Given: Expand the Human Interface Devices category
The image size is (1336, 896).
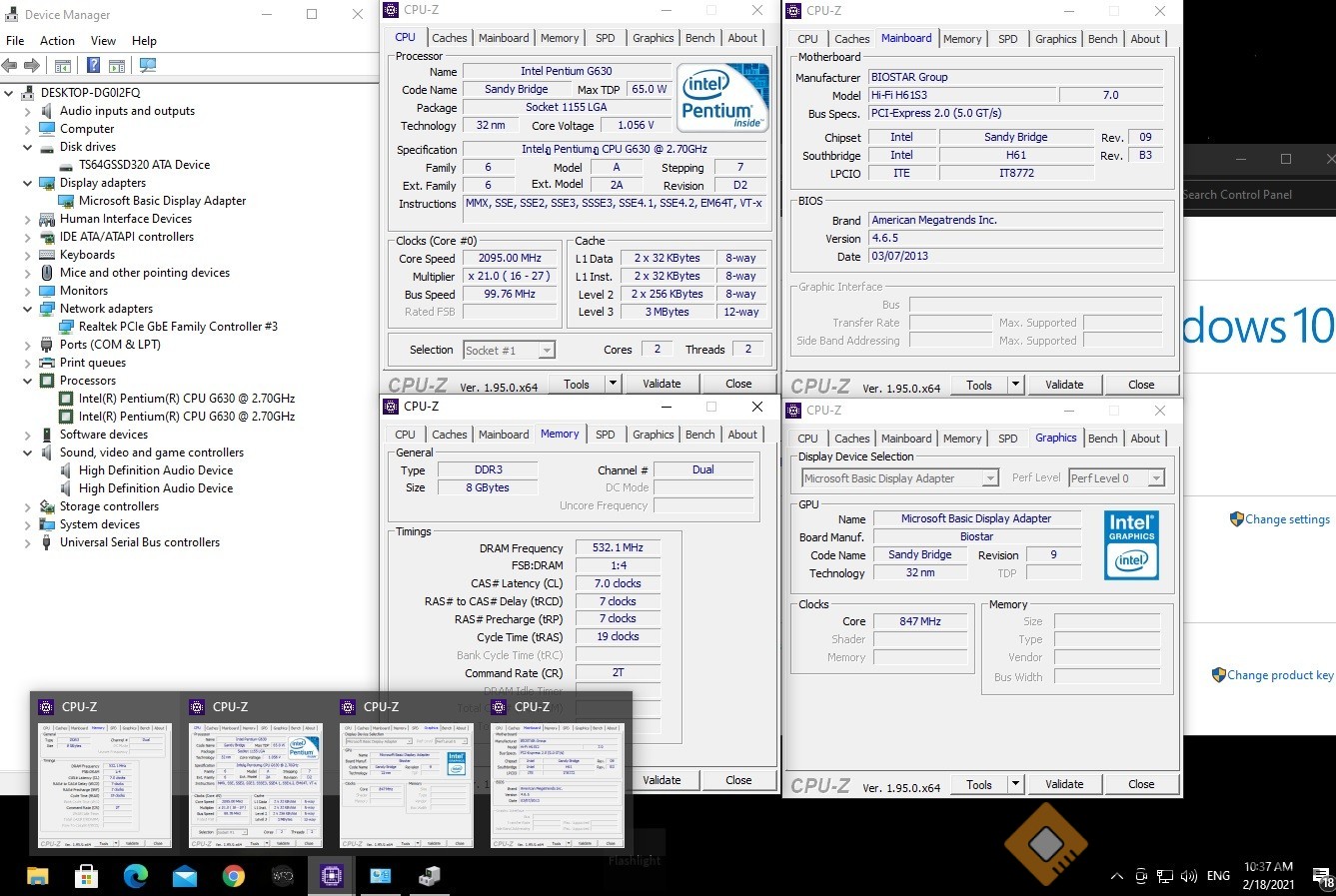Looking at the screenshot, I should (28, 219).
